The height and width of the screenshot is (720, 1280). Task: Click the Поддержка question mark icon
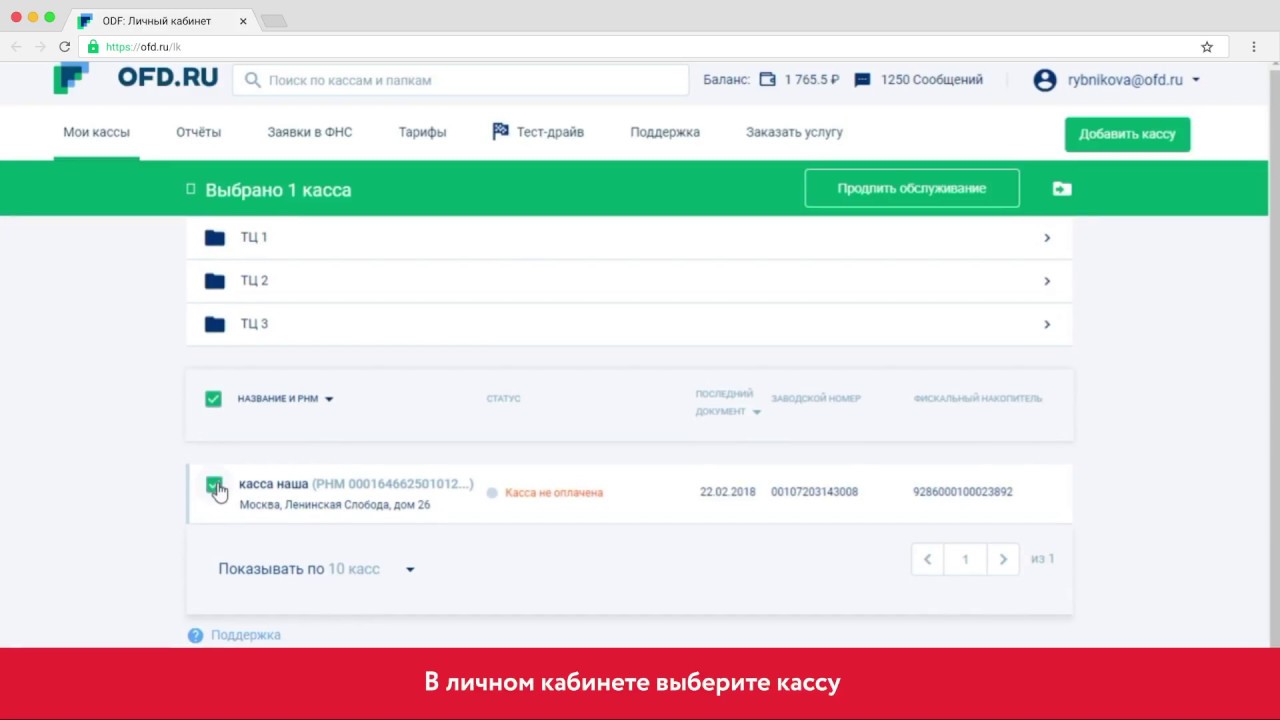(195, 635)
